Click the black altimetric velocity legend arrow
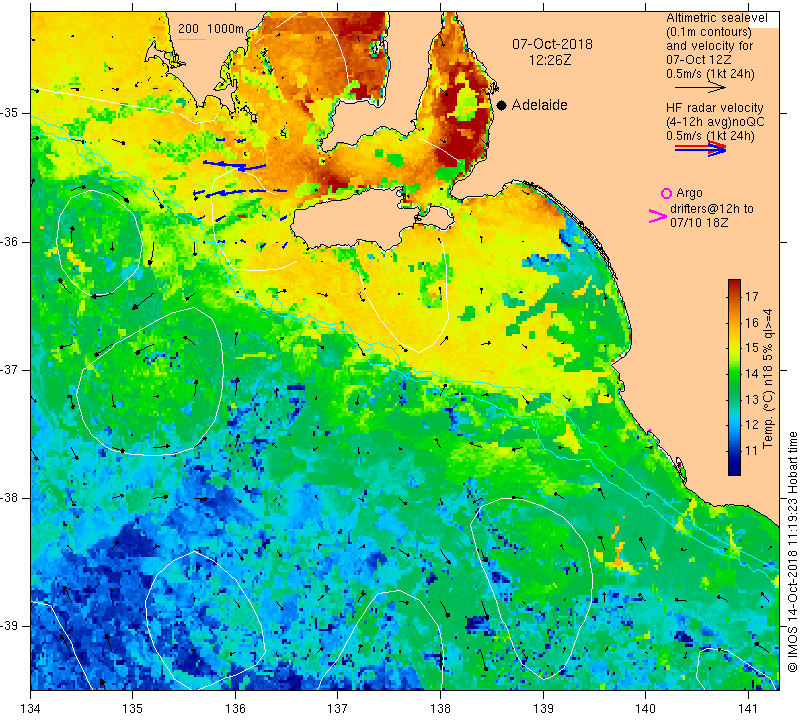The width and height of the screenshot is (800, 720). point(699,88)
